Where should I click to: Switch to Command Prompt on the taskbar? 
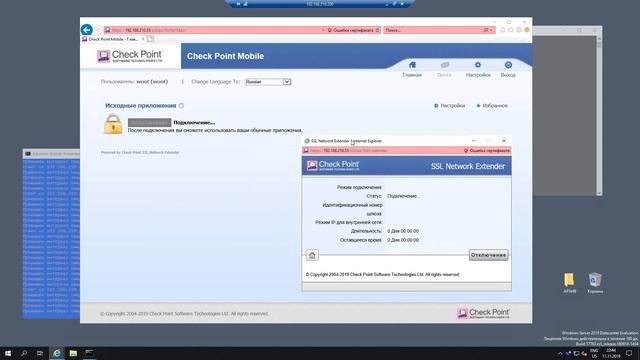[89, 353]
